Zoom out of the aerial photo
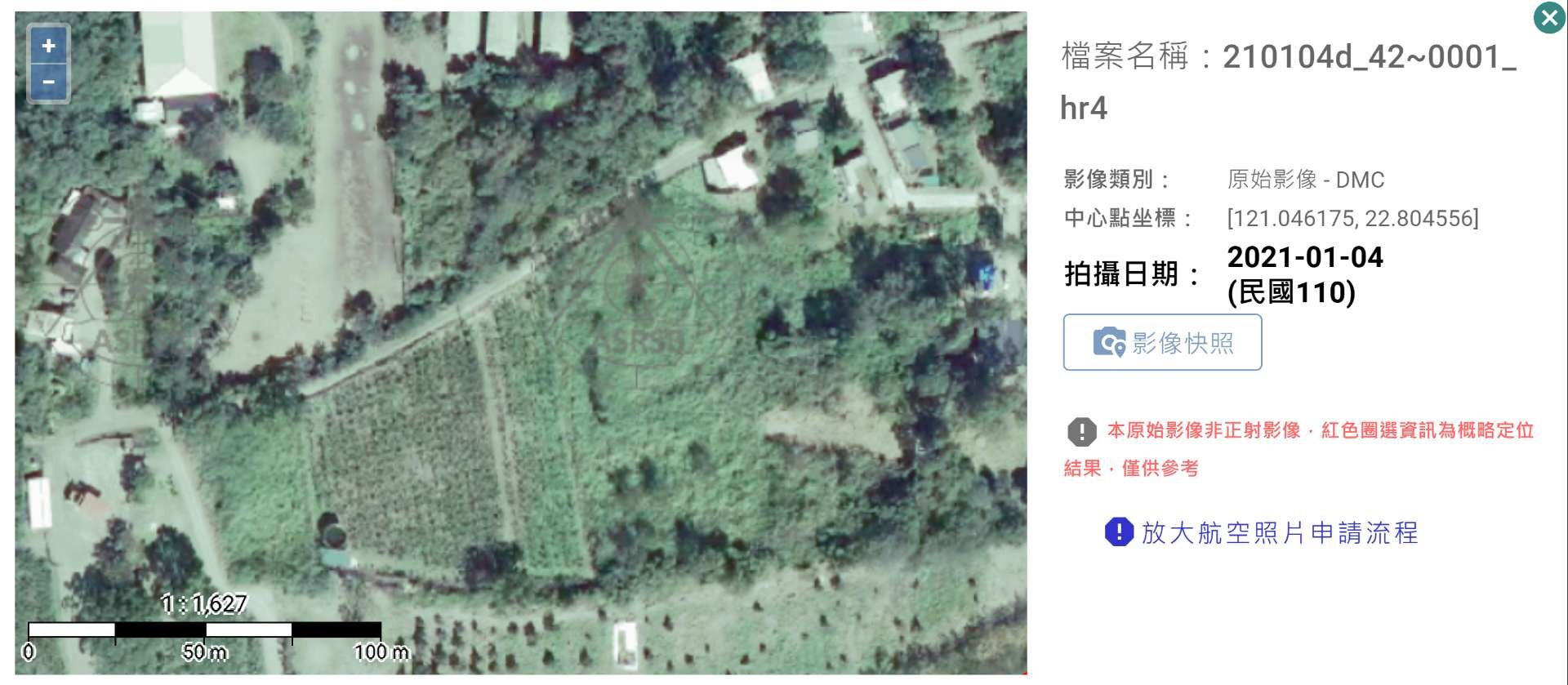Viewport: 1568px width, 685px height. pyautogui.click(x=48, y=82)
